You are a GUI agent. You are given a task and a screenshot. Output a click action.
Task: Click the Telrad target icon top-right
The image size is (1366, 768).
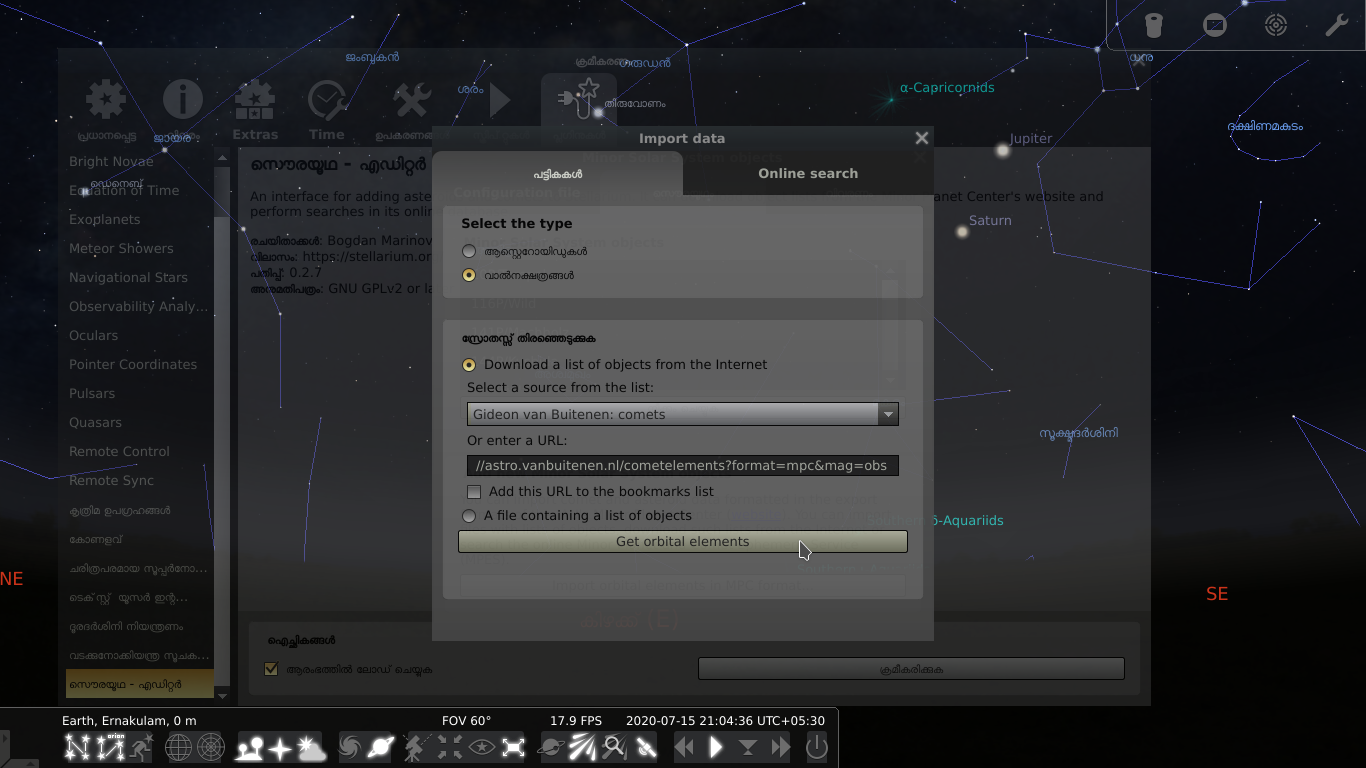pos(1276,25)
